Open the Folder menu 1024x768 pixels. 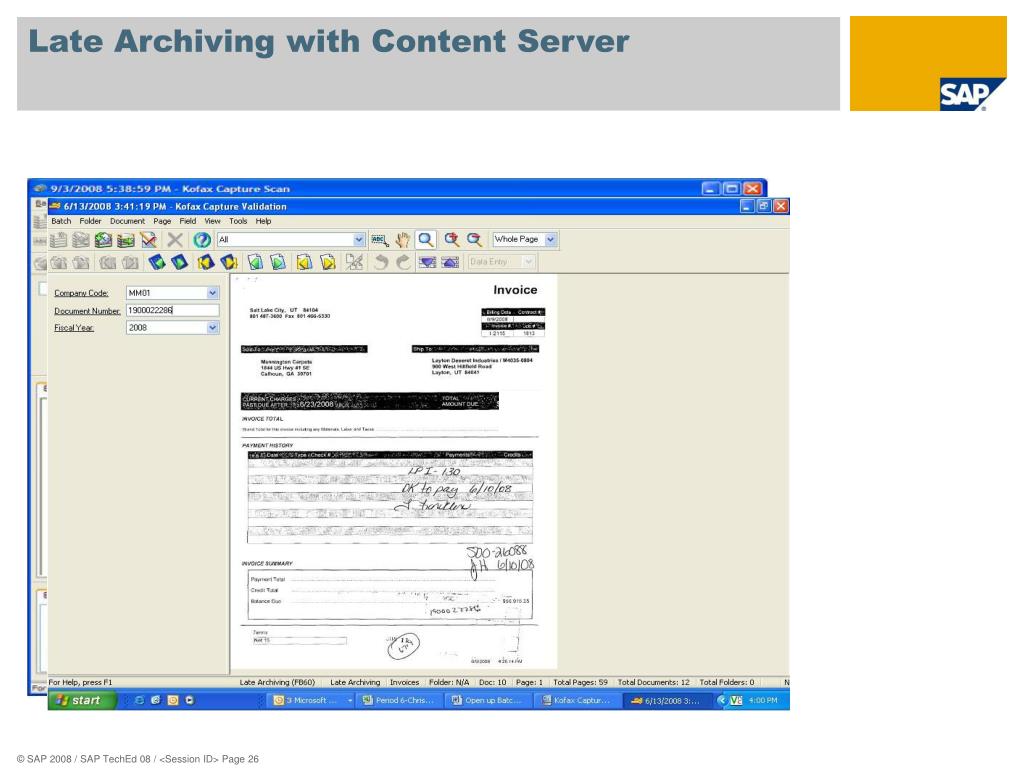click(x=90, y=221)
